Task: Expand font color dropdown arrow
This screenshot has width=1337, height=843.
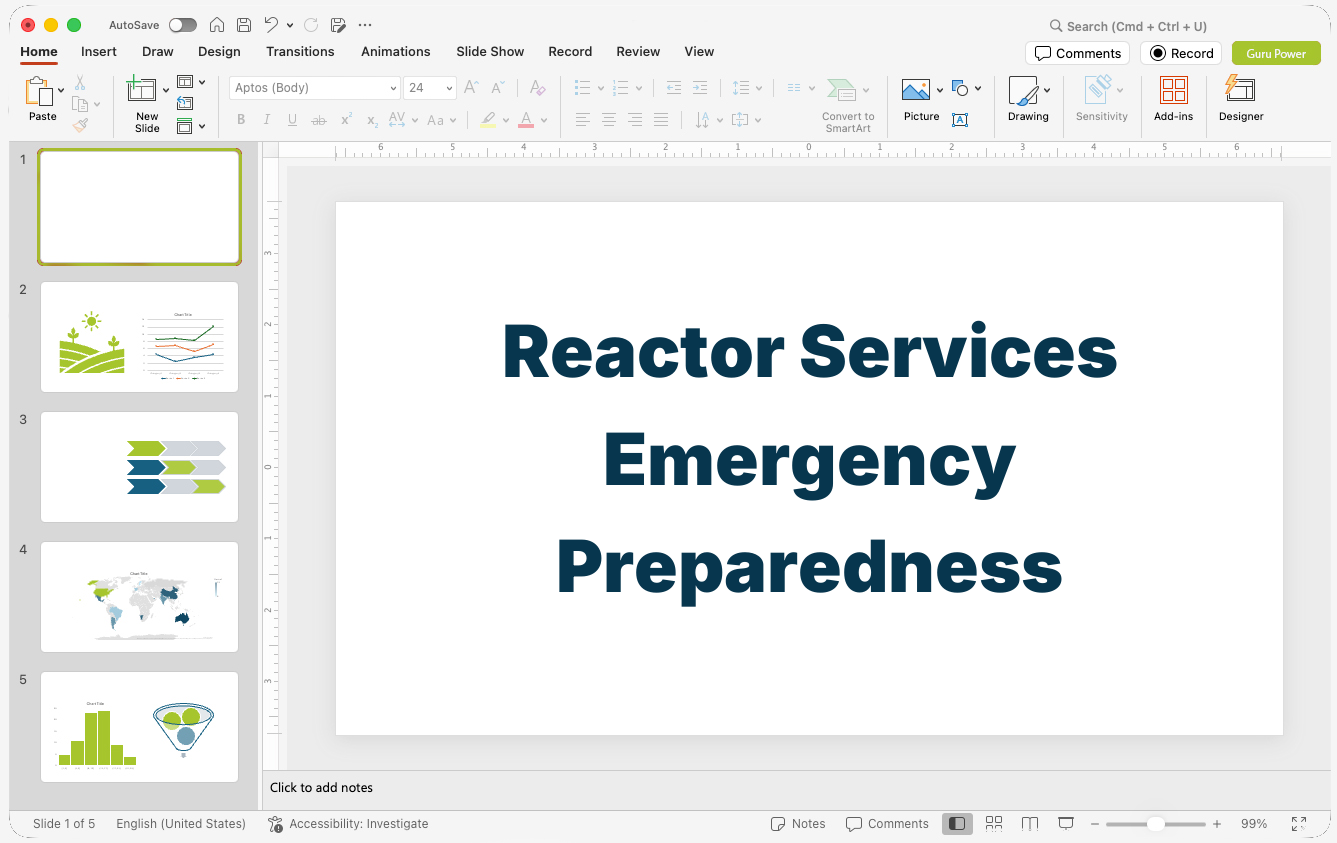Action: [x=544, y=121]
